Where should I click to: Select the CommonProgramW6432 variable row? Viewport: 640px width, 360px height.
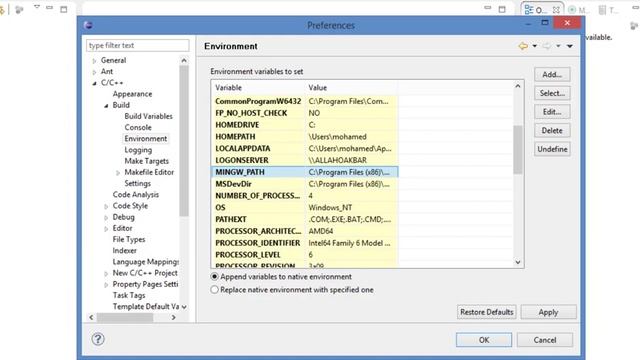coord(304,101)
